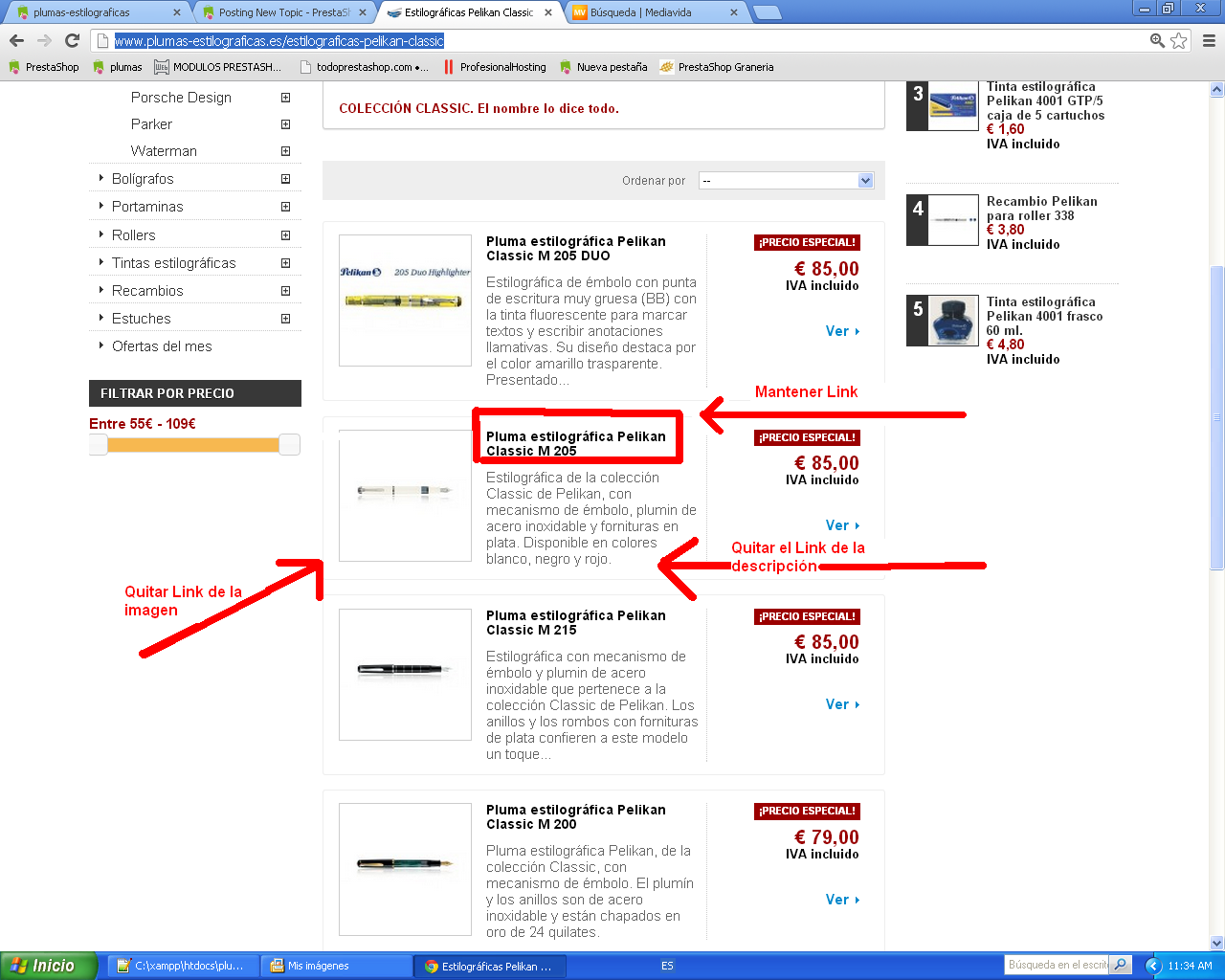Close the plumas-estilograficas tab

pyautogui.click(x=177, y=12)
